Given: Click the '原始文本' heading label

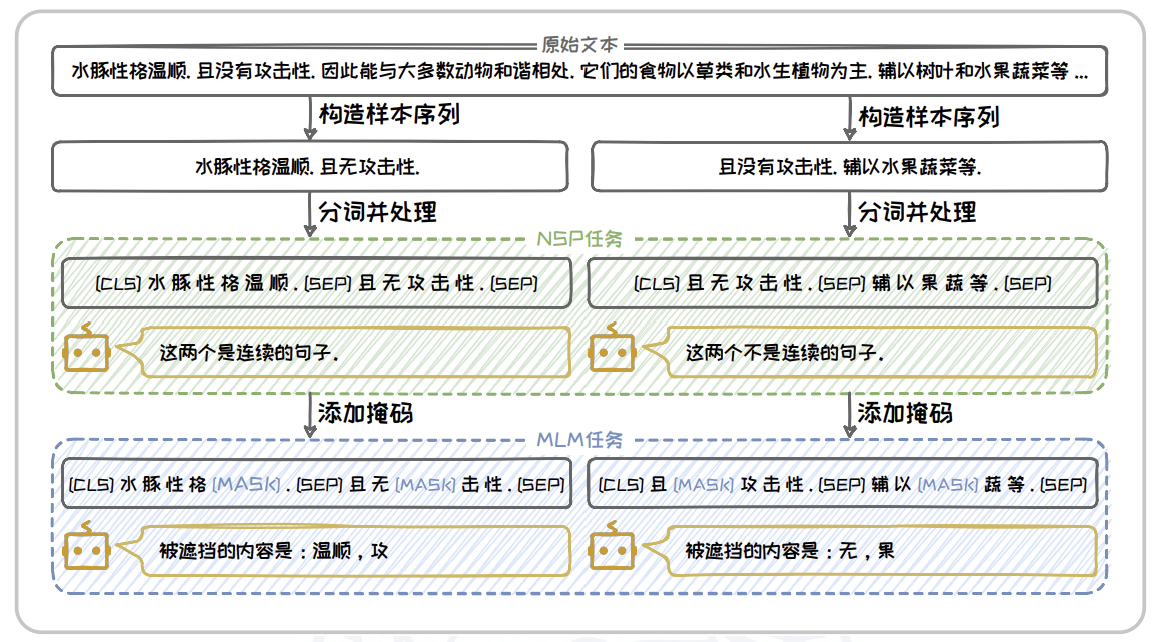Looking at the screenshot, I should tap(579, 45).
